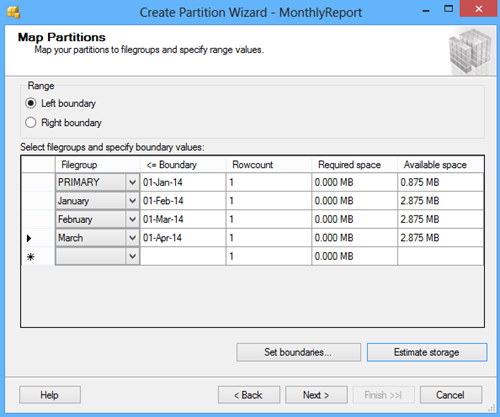Open the March filegroup dropdown
Image resolution: width=500 pixels, height=417 pixels.
(132, 238)
